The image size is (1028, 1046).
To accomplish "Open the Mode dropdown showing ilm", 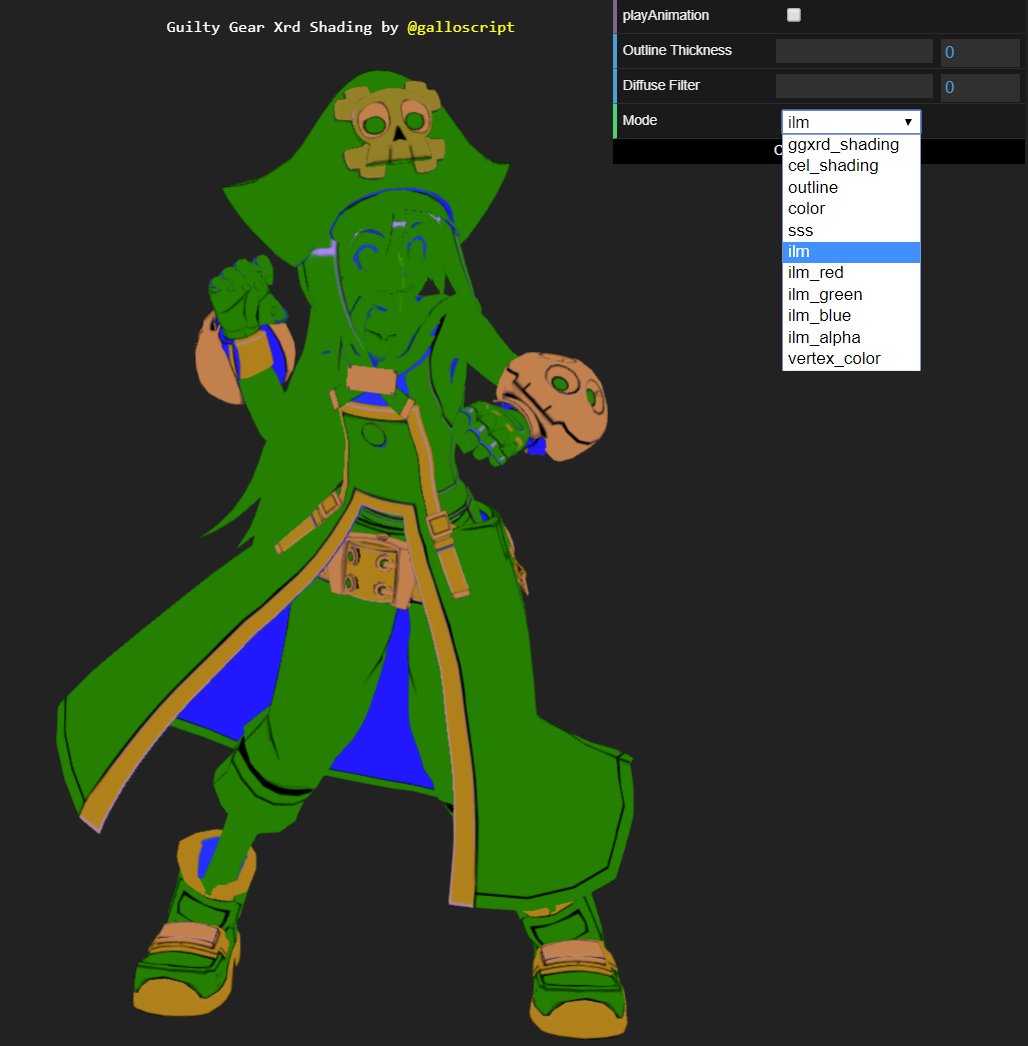I will 851,122.
